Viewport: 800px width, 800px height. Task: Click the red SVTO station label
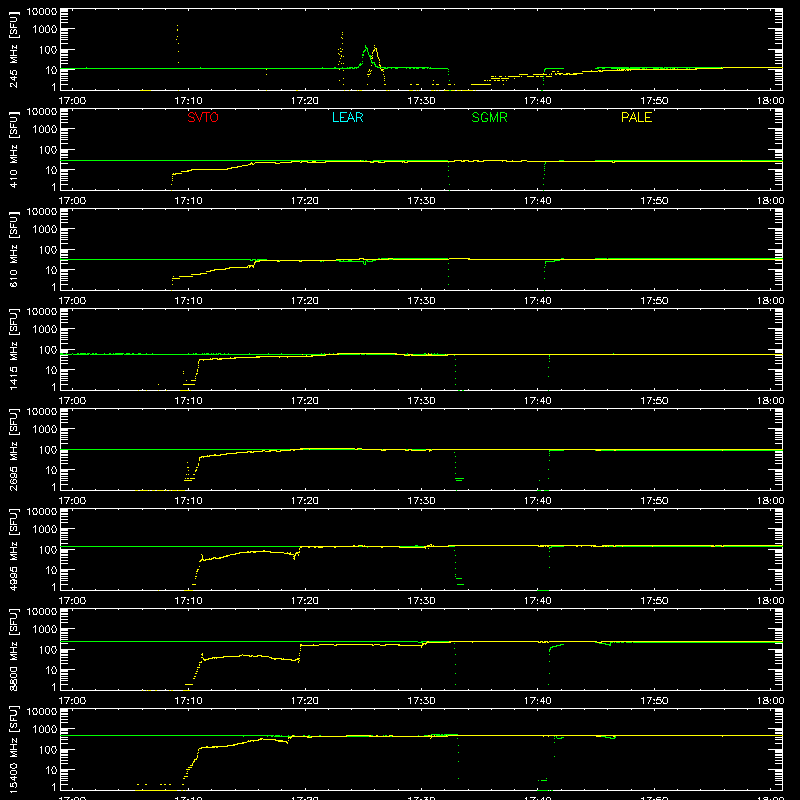pos(203,117)
